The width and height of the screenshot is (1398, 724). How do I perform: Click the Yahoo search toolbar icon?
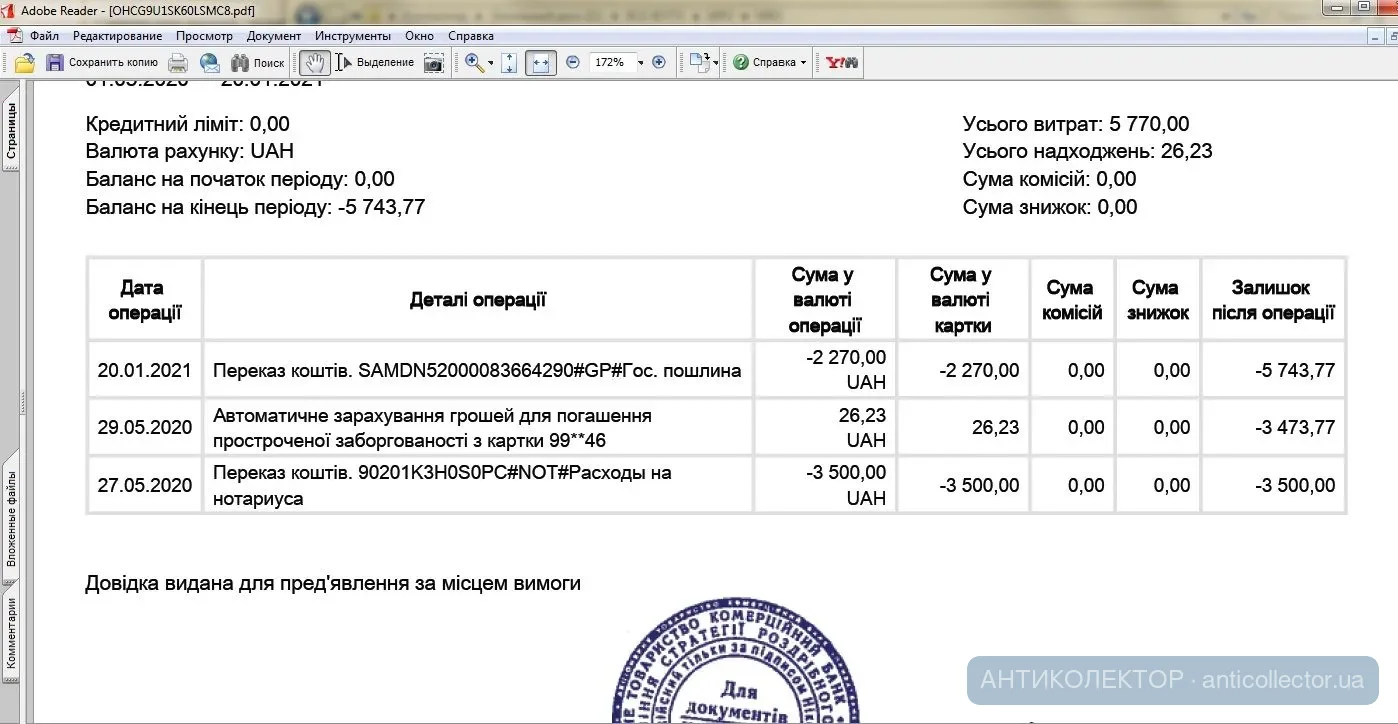(x=841, y=62)
